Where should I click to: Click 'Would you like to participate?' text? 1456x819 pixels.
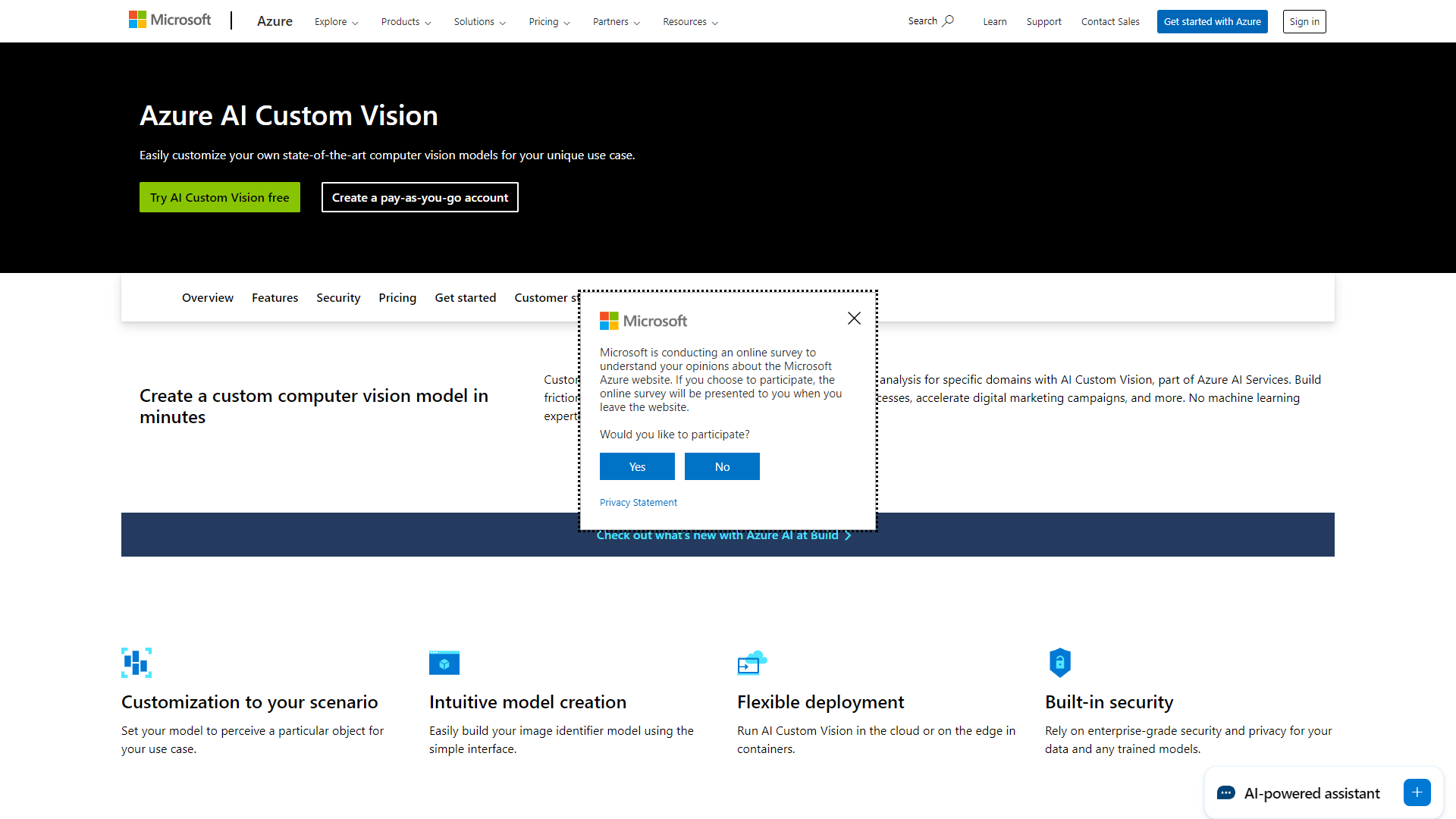[675, 435]
